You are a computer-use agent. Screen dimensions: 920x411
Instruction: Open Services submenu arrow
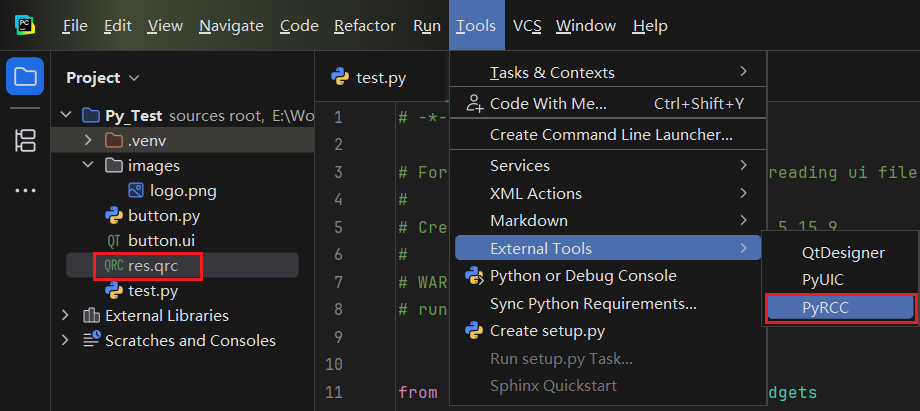(x=743, y=165)
